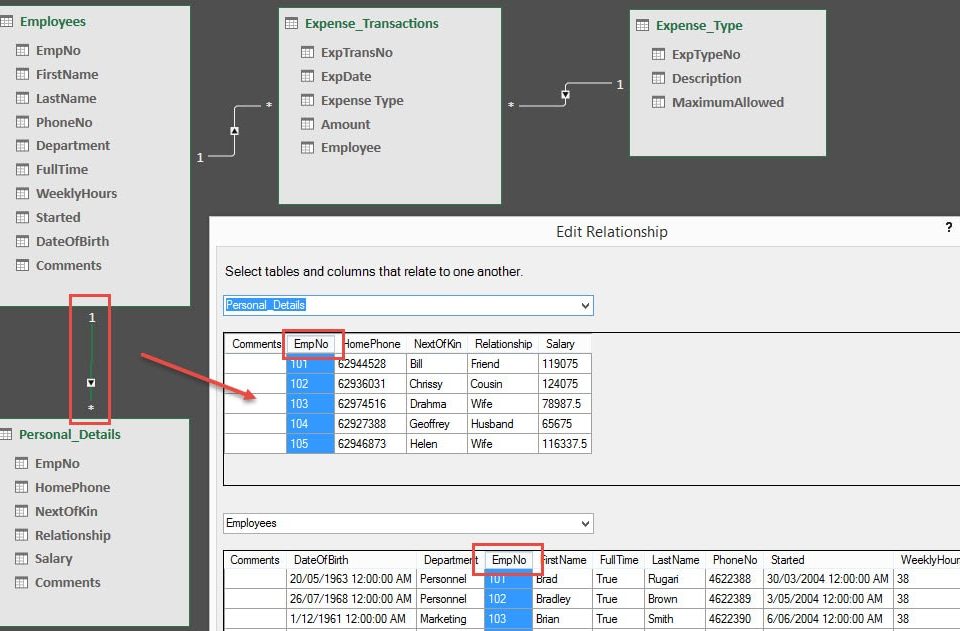Click the column icon next to Salary field

[x=21, y=558]
